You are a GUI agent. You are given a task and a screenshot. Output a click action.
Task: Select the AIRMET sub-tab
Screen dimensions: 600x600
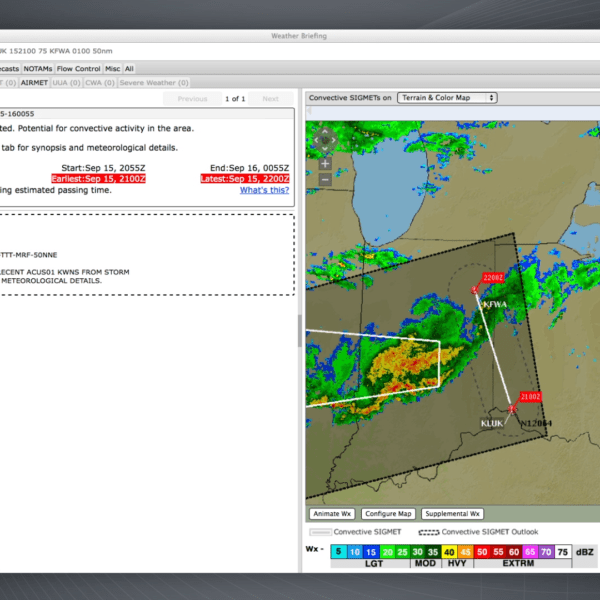[34, 83]
